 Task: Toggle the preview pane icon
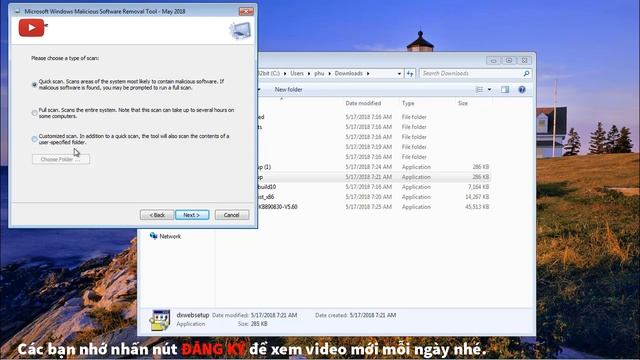point(505,89)
